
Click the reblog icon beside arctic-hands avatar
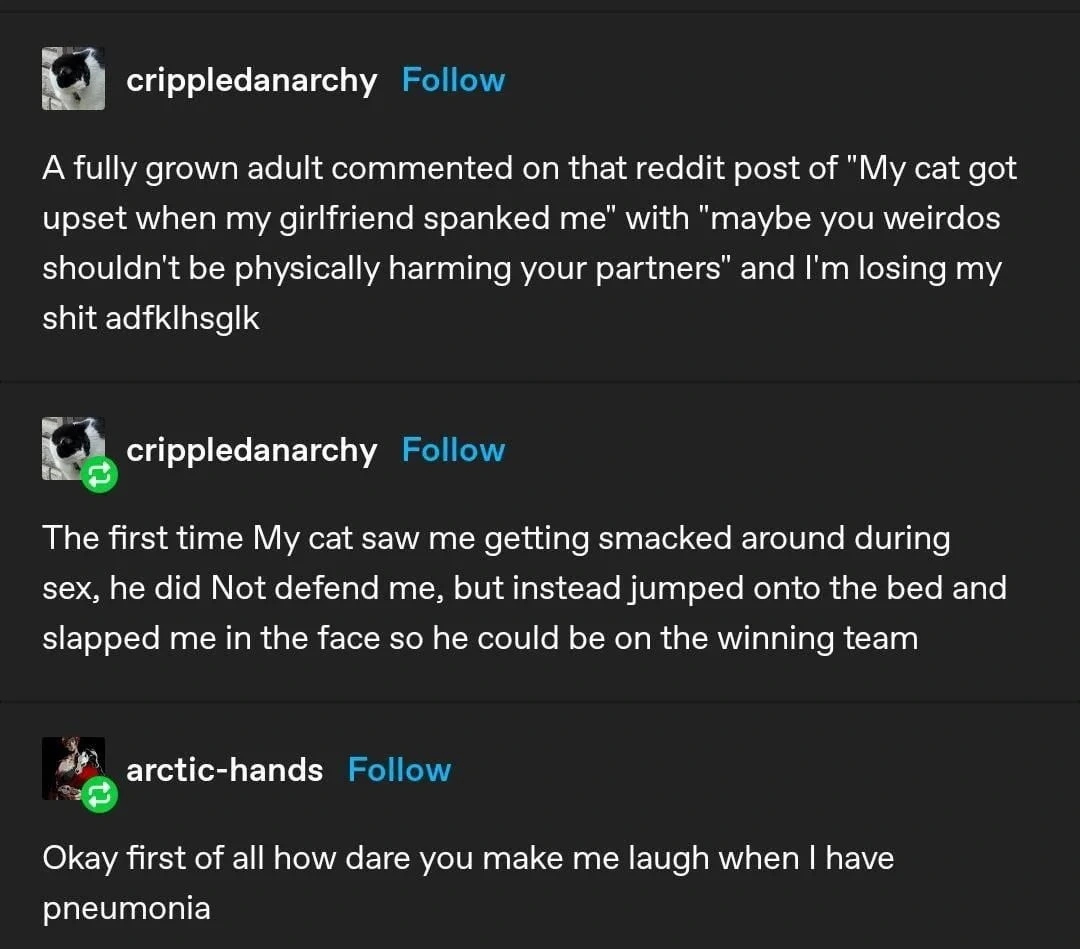(x=100, y=795)
